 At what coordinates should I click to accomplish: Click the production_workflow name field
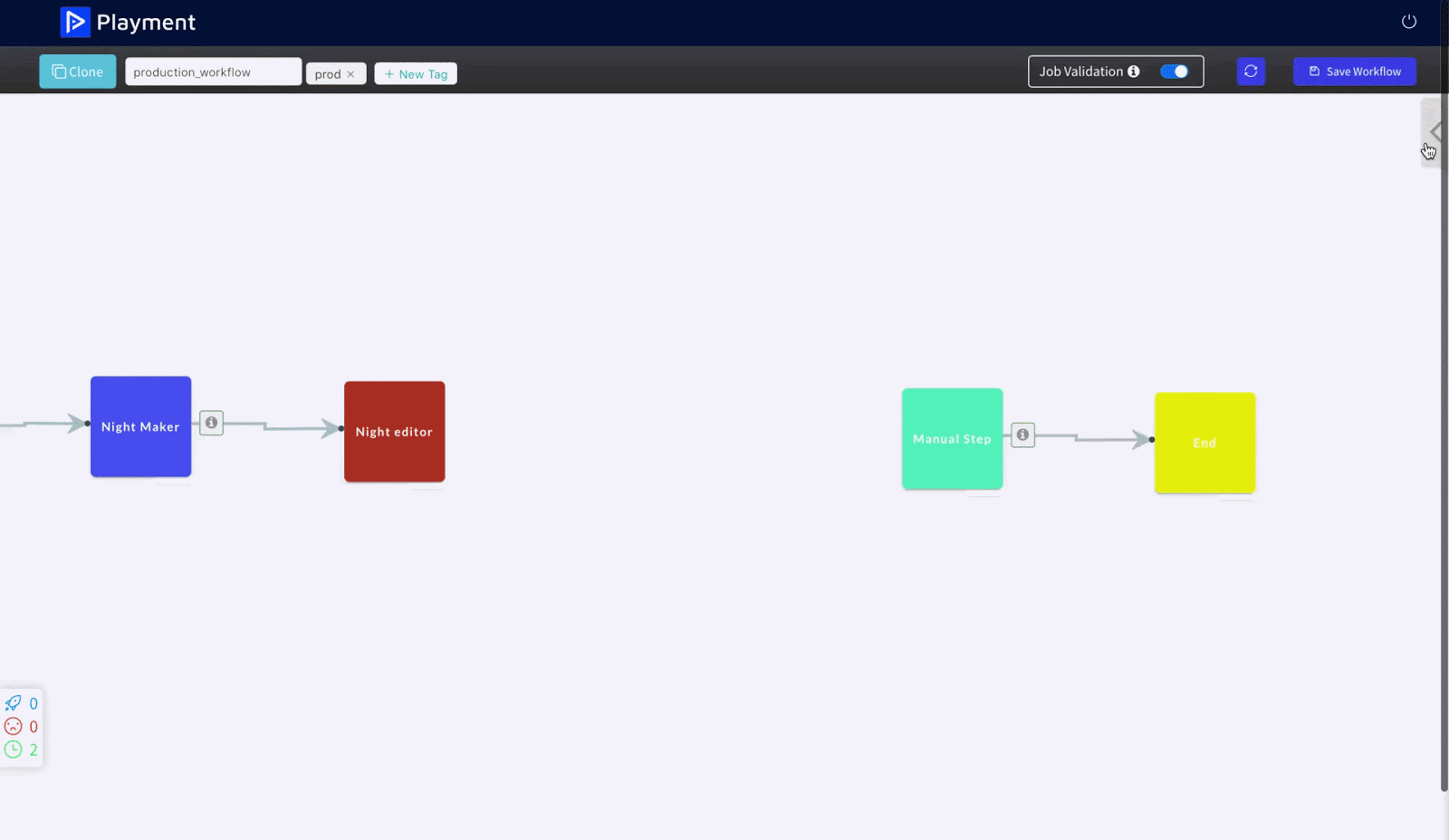[x=213, y=72]
